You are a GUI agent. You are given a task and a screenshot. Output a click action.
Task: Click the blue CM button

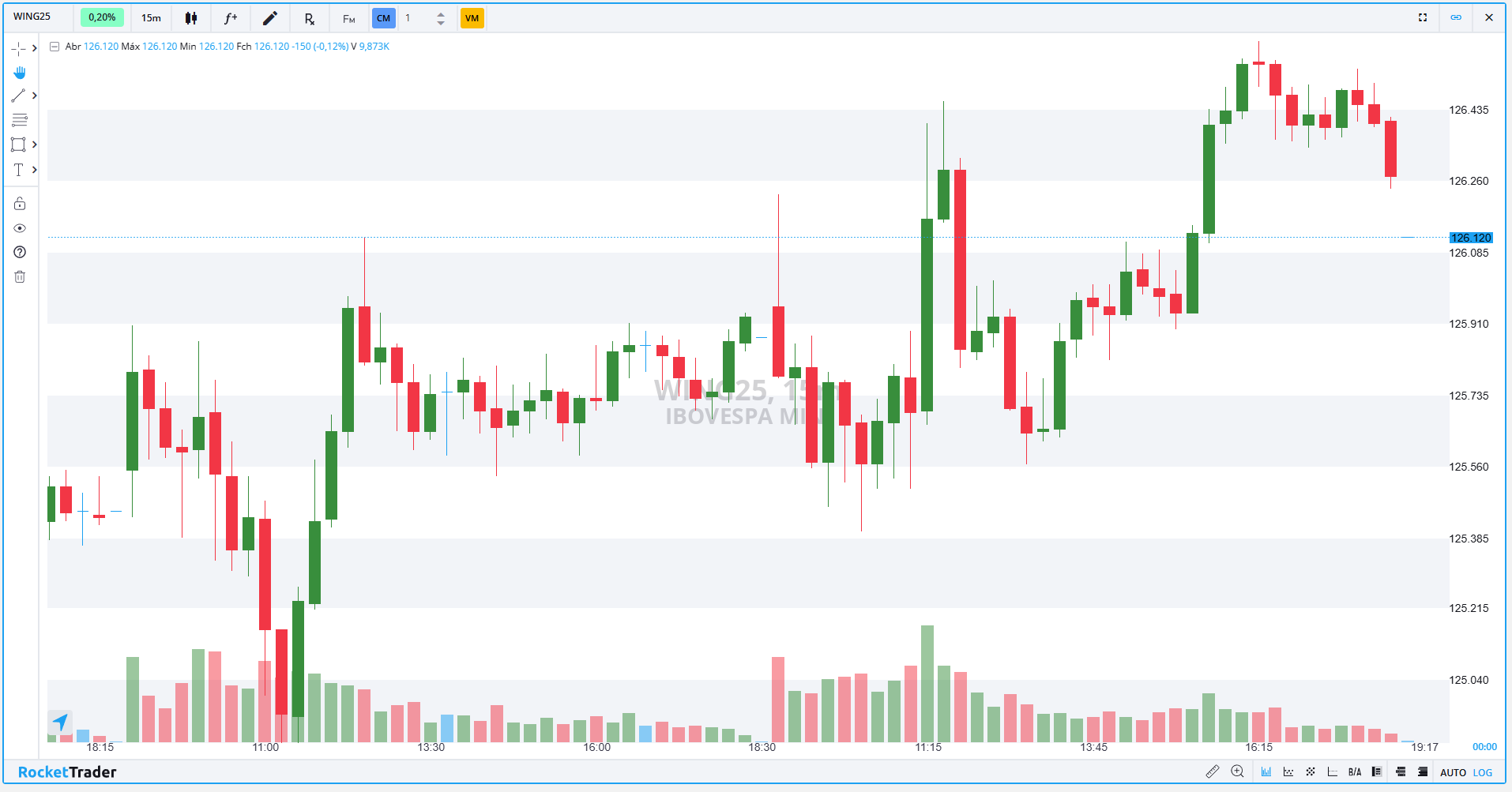click(383, 18)
